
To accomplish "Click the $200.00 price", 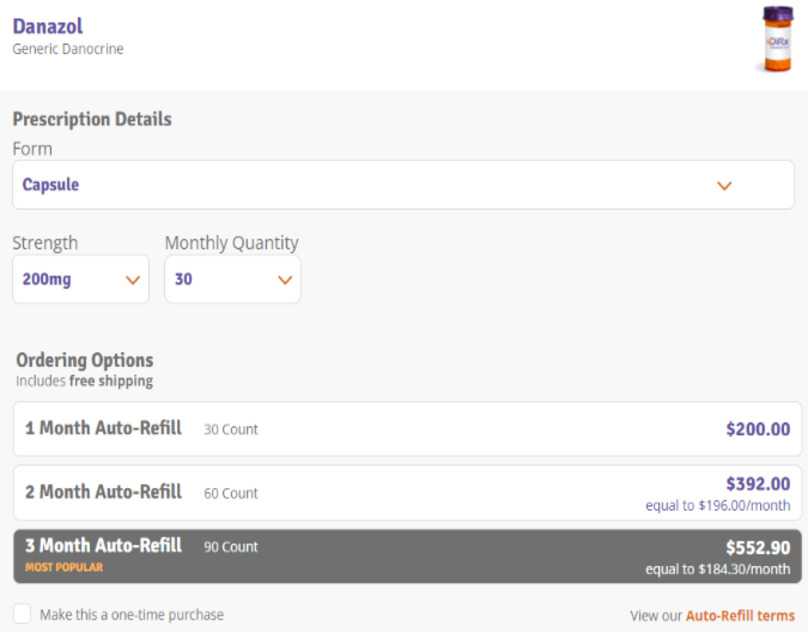I will pos(757,430).
